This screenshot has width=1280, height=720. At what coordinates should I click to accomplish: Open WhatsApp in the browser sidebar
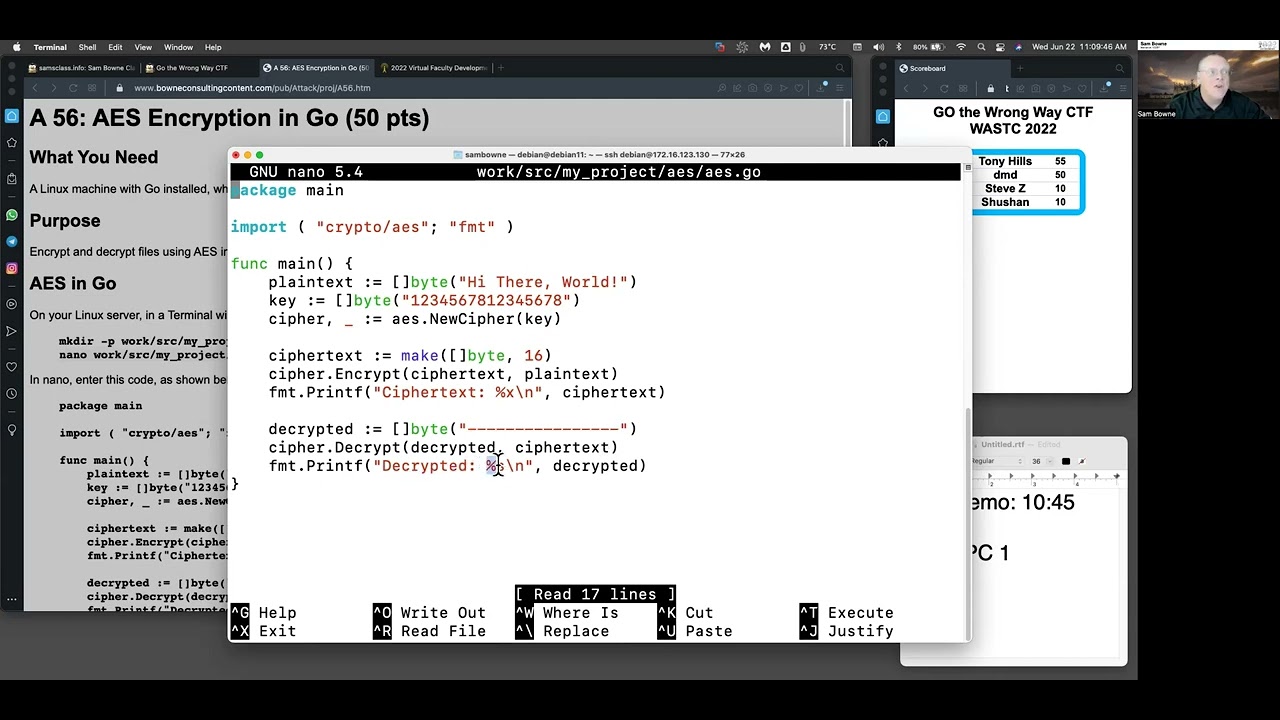pos(12,215)
